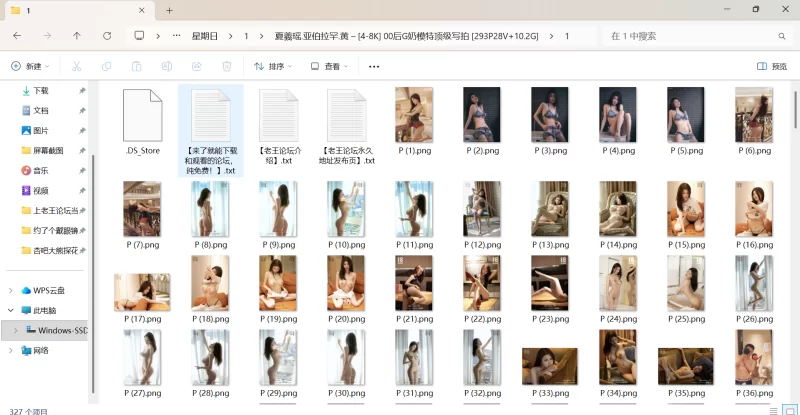The height and width of the screenshot is (415, 800).
Task: Click the pin icon beside 文档
Action: pyautogui.click(x=82, y=111)
